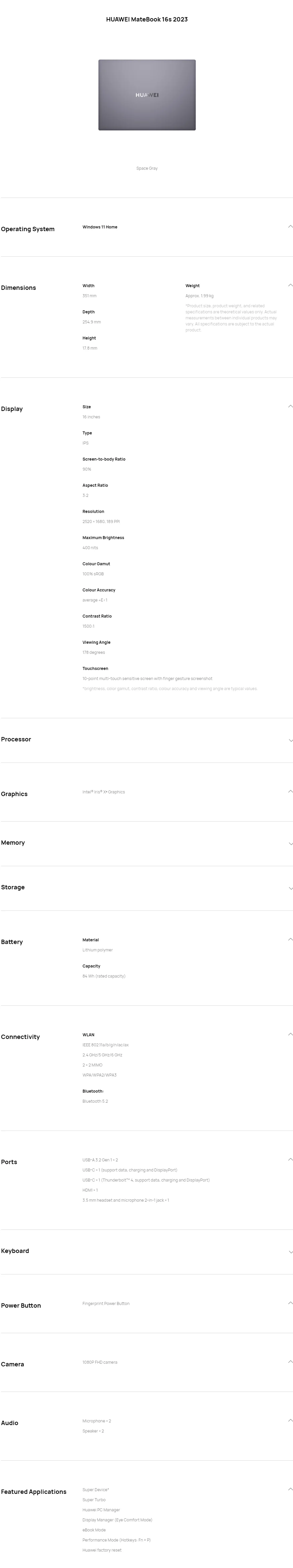The width and height of the screenshot is (293, 1568).
Task: Click the HUAWEI MateBook 16s 2023 title
Action: (x=147, y=19)
